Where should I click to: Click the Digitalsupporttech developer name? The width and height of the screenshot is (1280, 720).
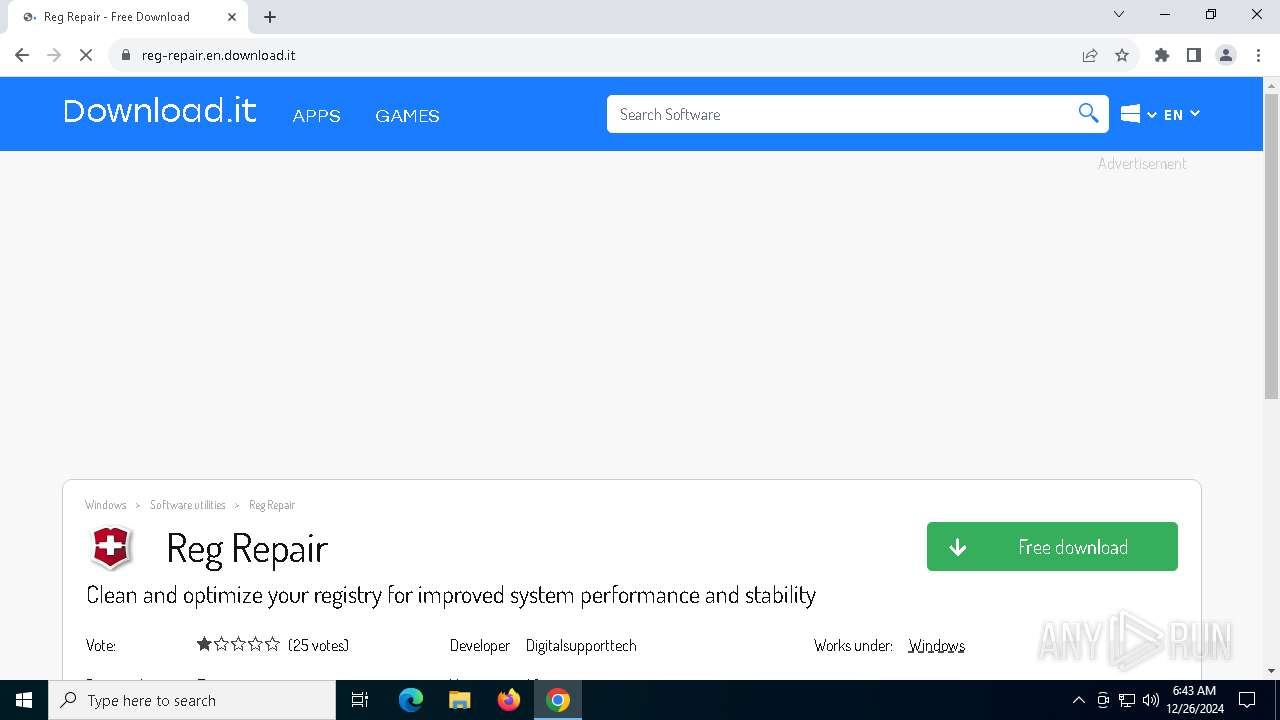(x=581, y=646)
